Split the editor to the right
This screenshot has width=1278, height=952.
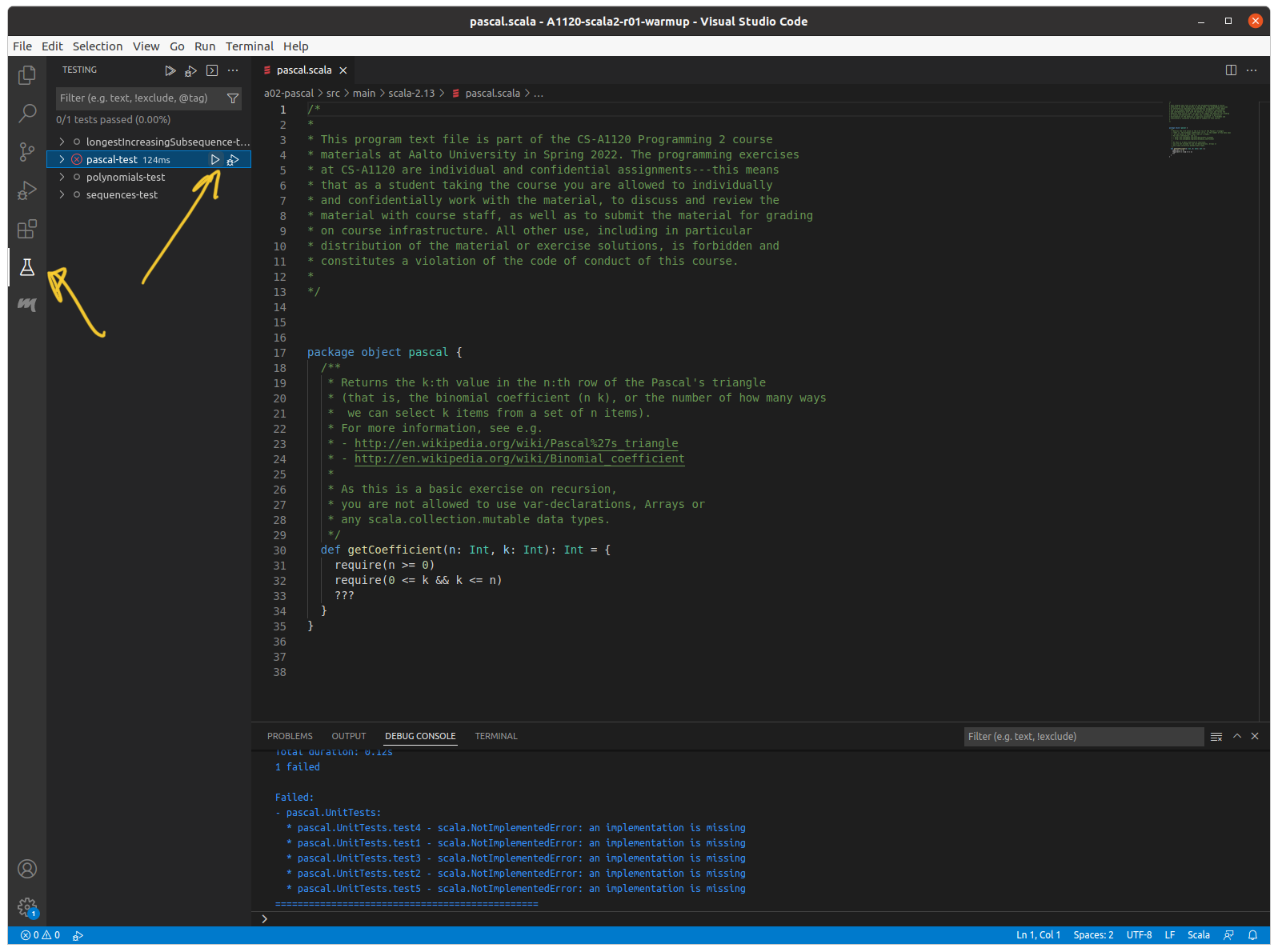tap(1231, 70)
